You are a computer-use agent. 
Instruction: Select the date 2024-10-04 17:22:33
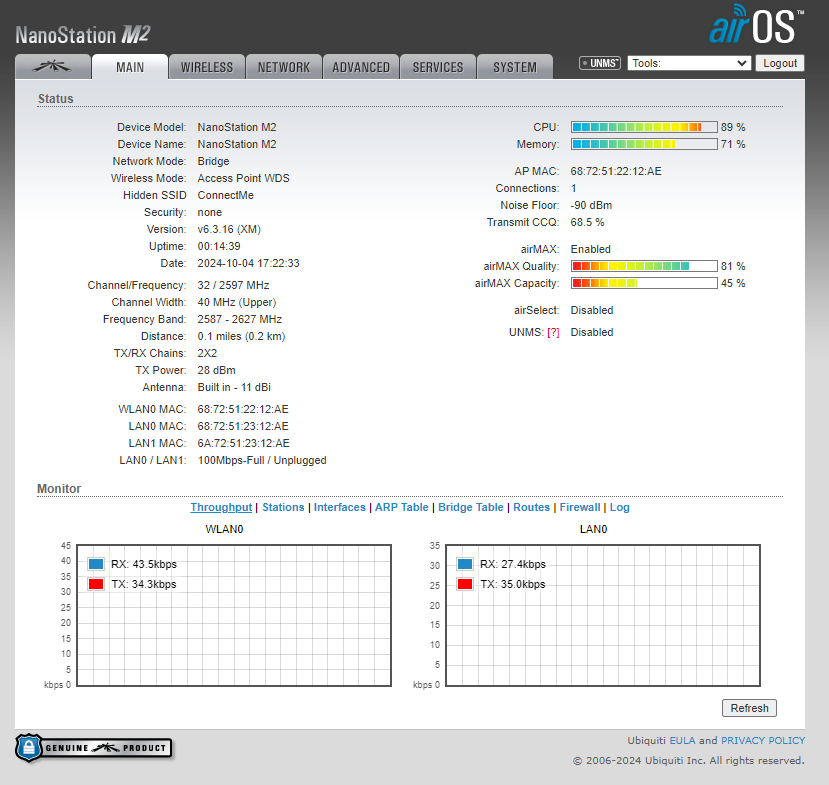248,263
